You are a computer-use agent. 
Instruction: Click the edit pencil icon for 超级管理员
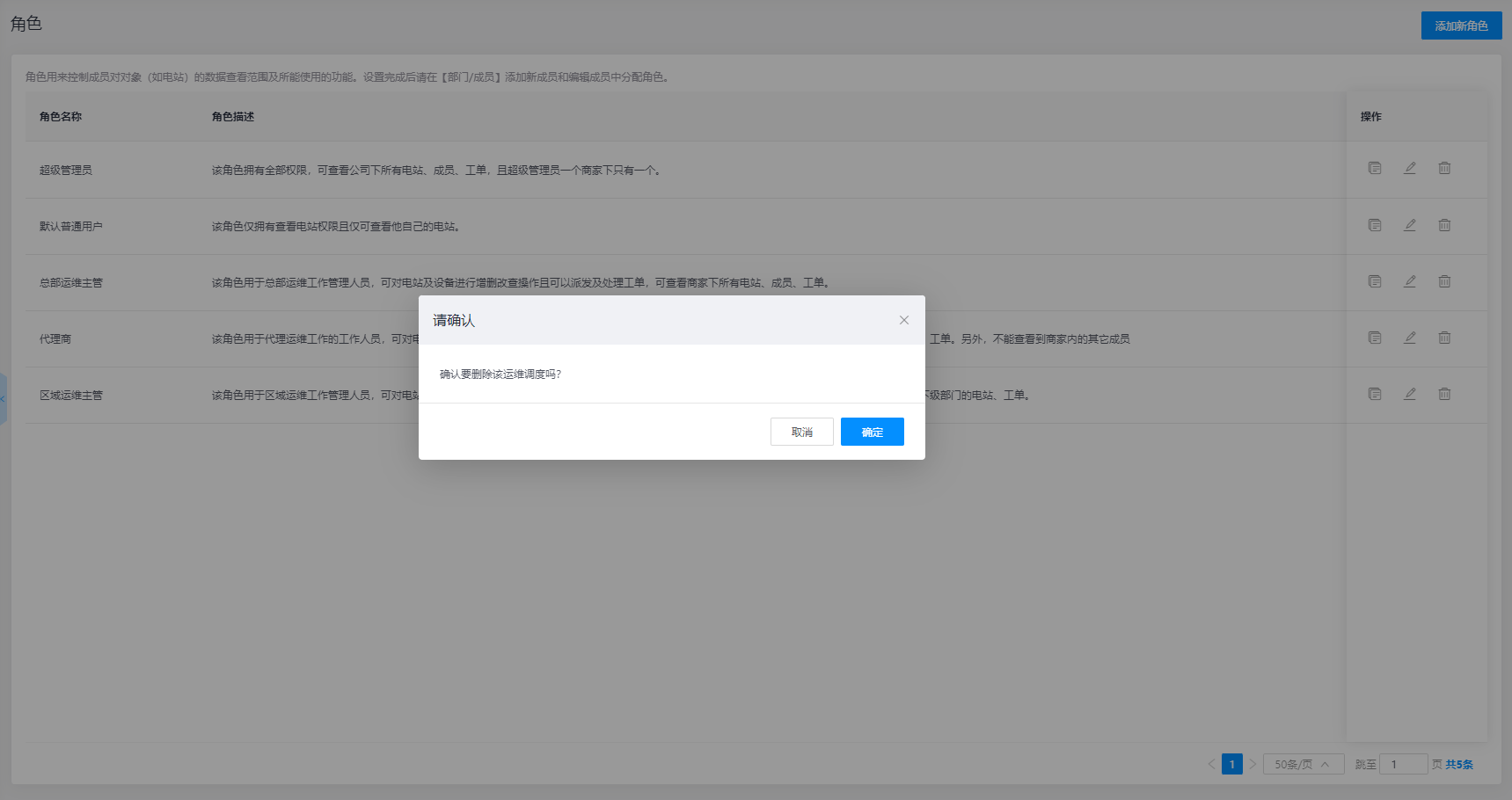(1410, 168)
